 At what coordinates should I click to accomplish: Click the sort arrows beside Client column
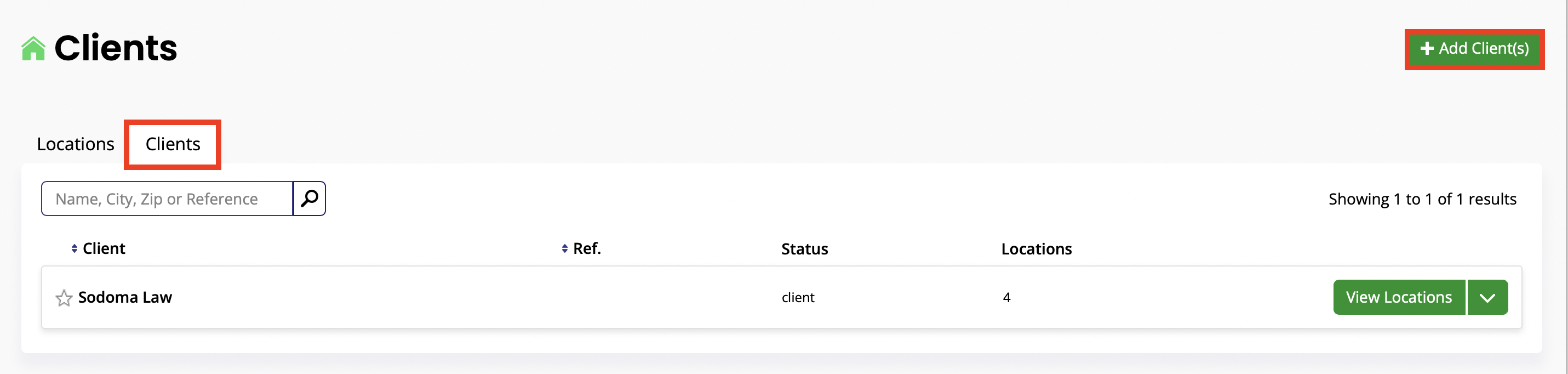(x=75, y=248)
